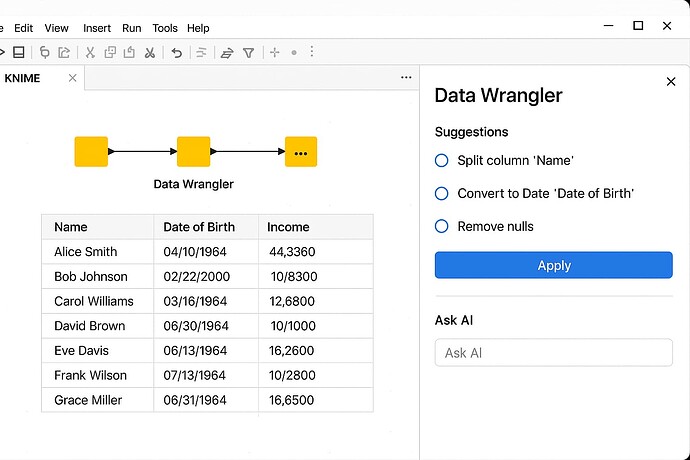Click the date cell "04/10/1964"
The height and width of the screenshot is (460, 690).
pos(206,252)
